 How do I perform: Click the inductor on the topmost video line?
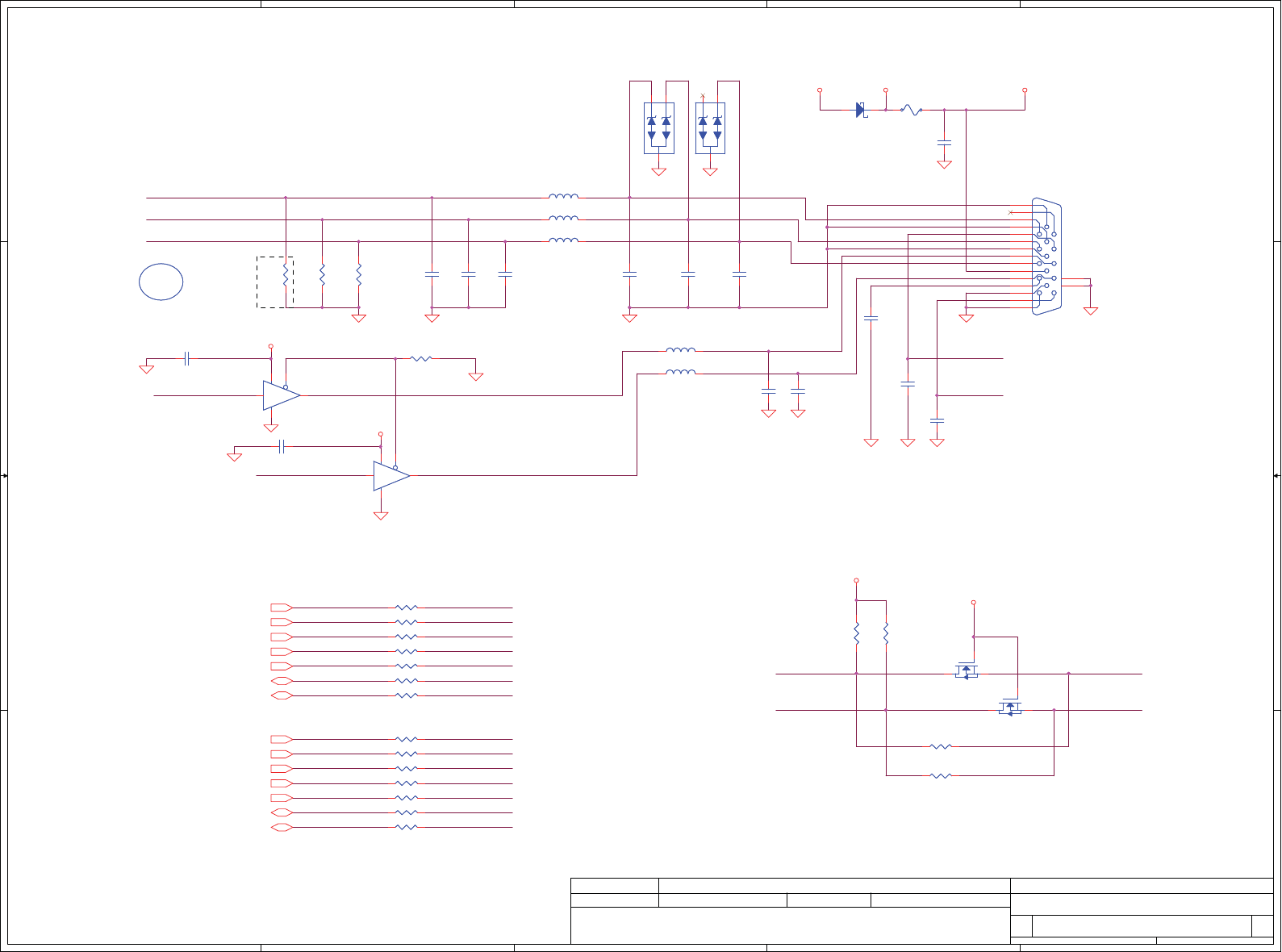[x=563, y=196]
